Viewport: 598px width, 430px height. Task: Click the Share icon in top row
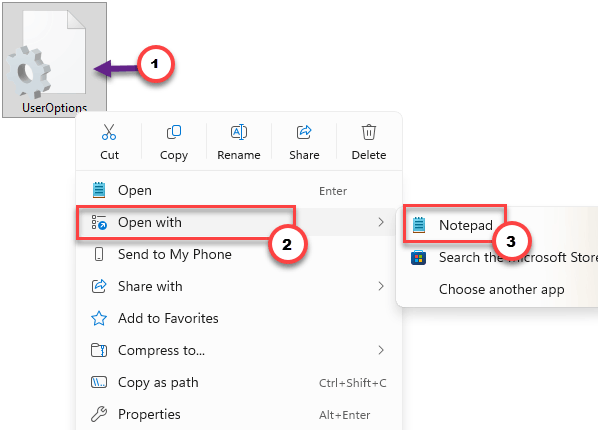click(304, 132)
